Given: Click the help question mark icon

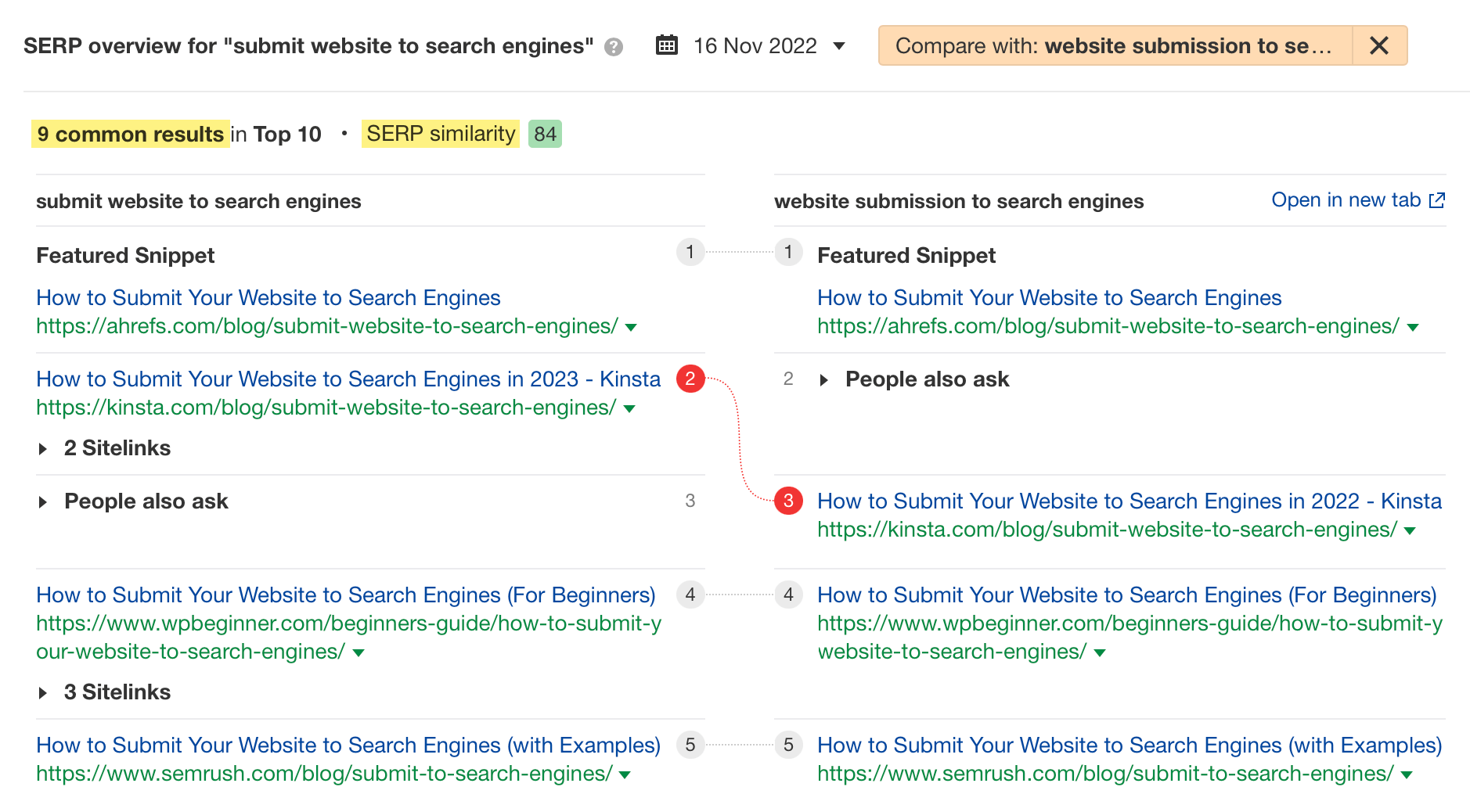Looking at the screenshot, I should [x=614, y=47].
